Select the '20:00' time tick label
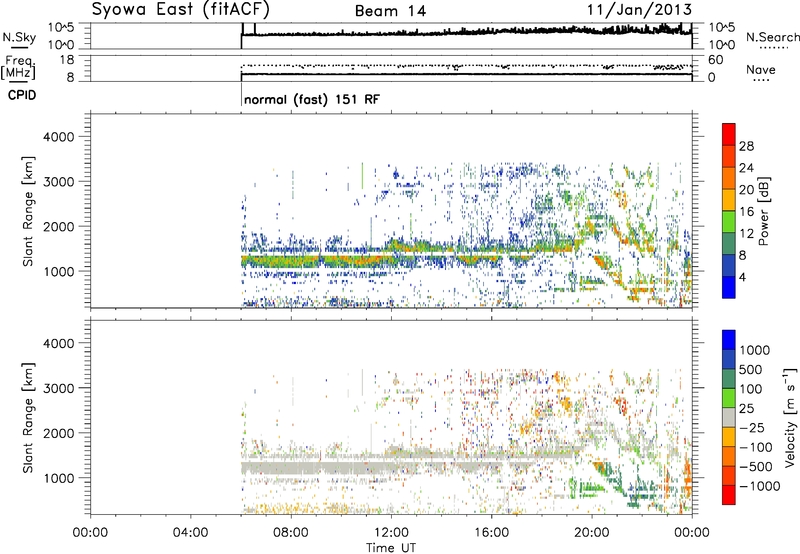 592,533
